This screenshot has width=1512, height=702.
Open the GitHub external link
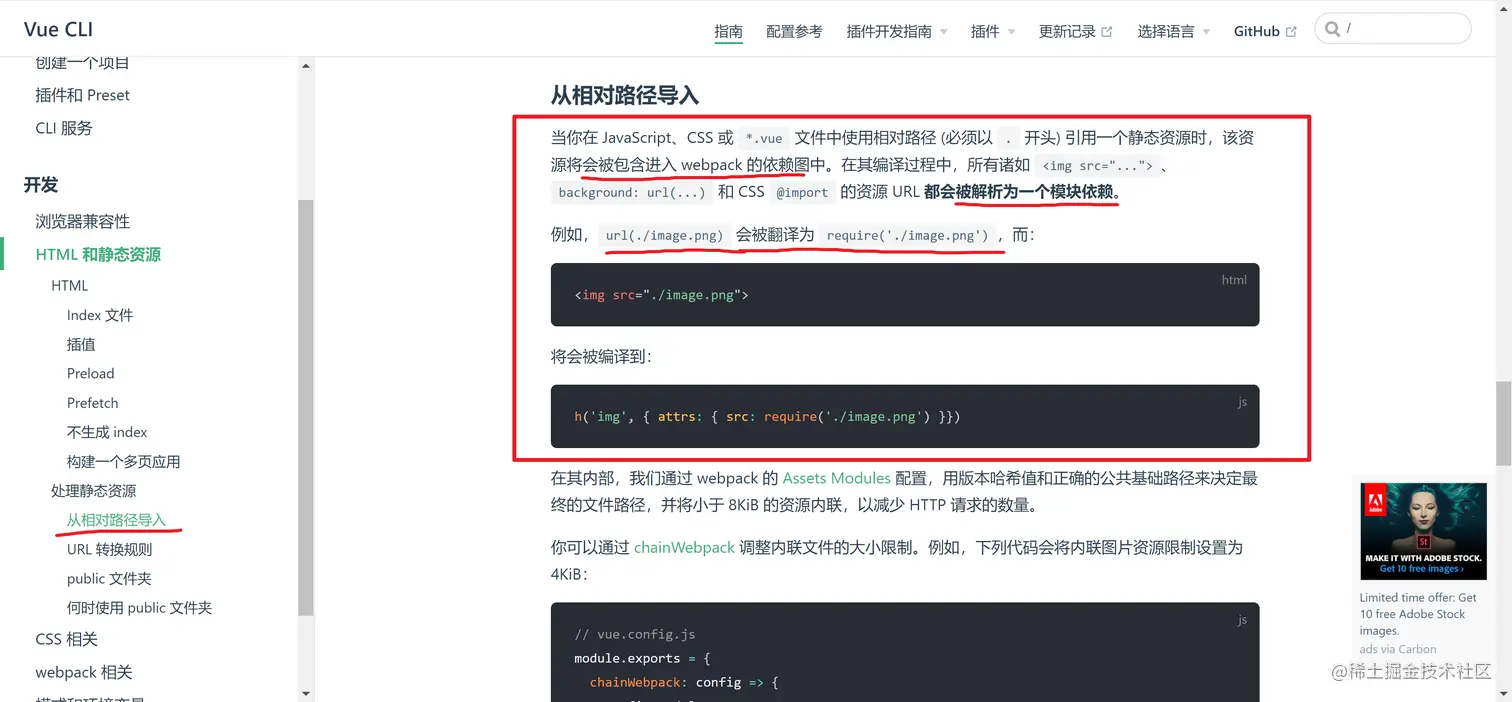tap(1265, 31)
